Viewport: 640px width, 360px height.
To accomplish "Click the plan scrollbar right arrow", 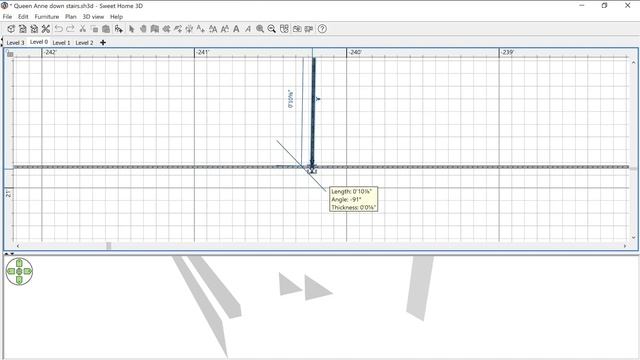I will click(625, 246).
